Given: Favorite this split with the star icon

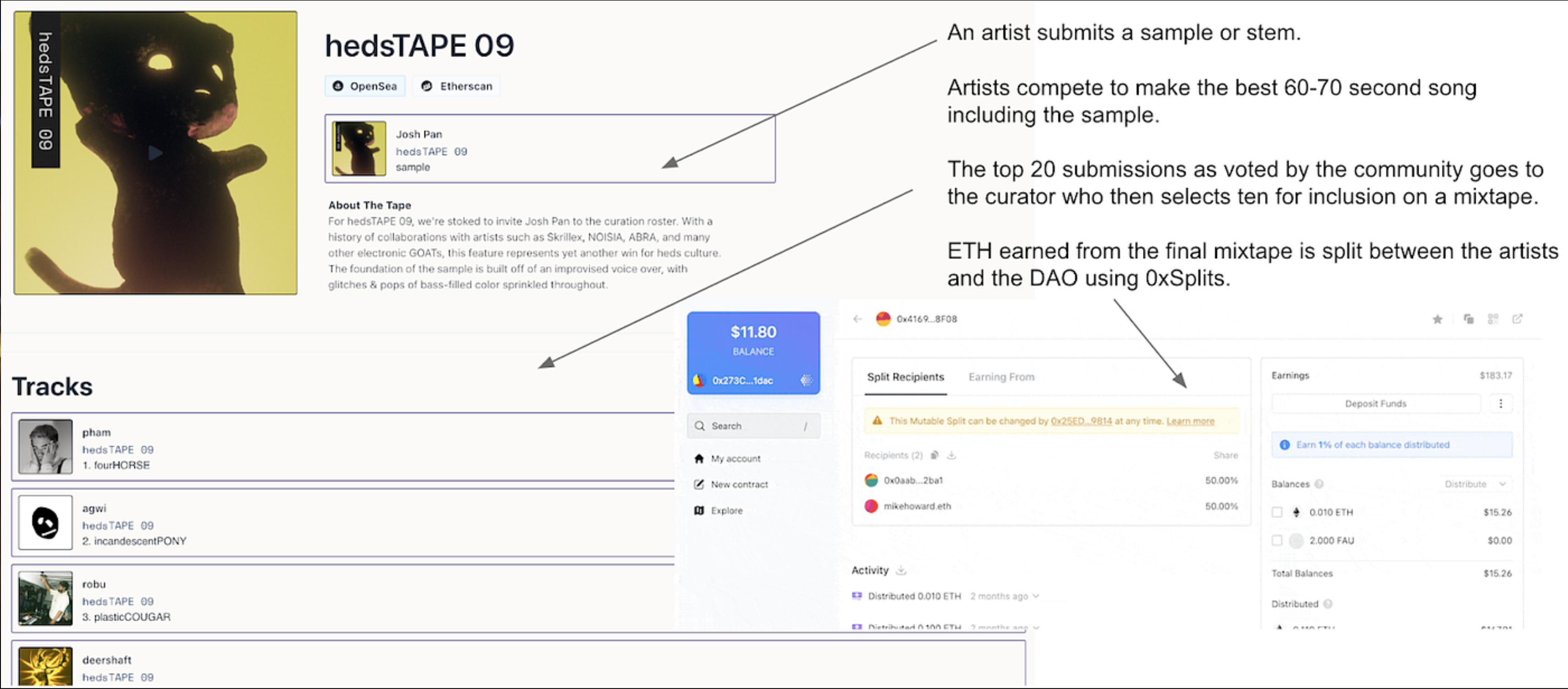Looking at the screenshot, I should (x=1437, y=319).
